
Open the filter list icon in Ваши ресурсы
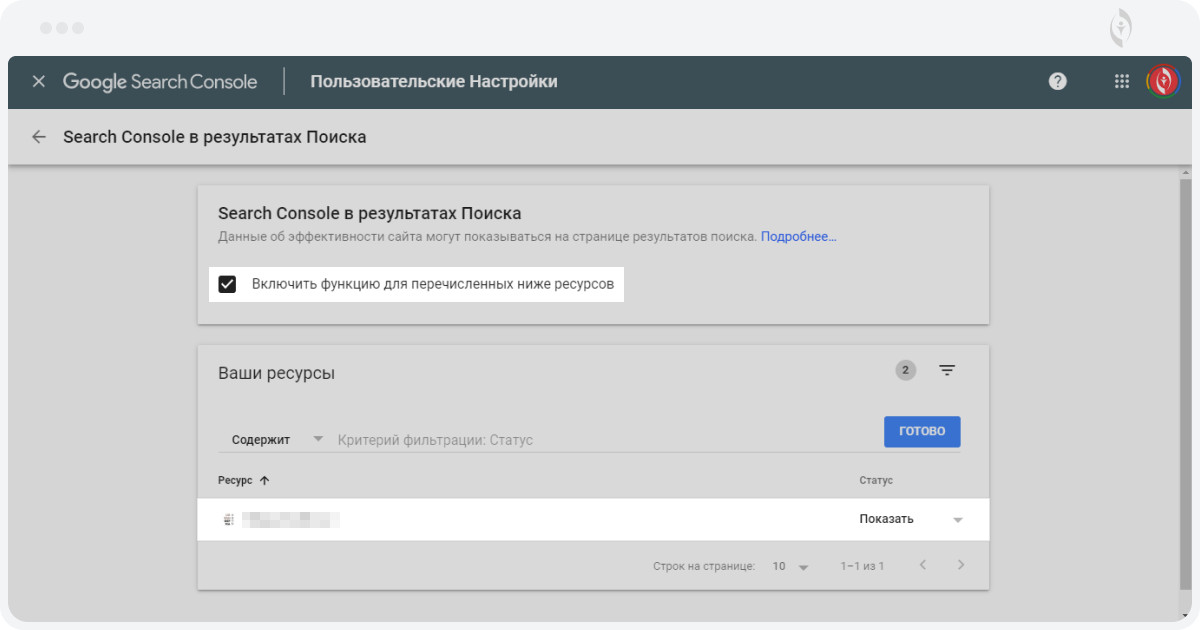tap(947, 370)
